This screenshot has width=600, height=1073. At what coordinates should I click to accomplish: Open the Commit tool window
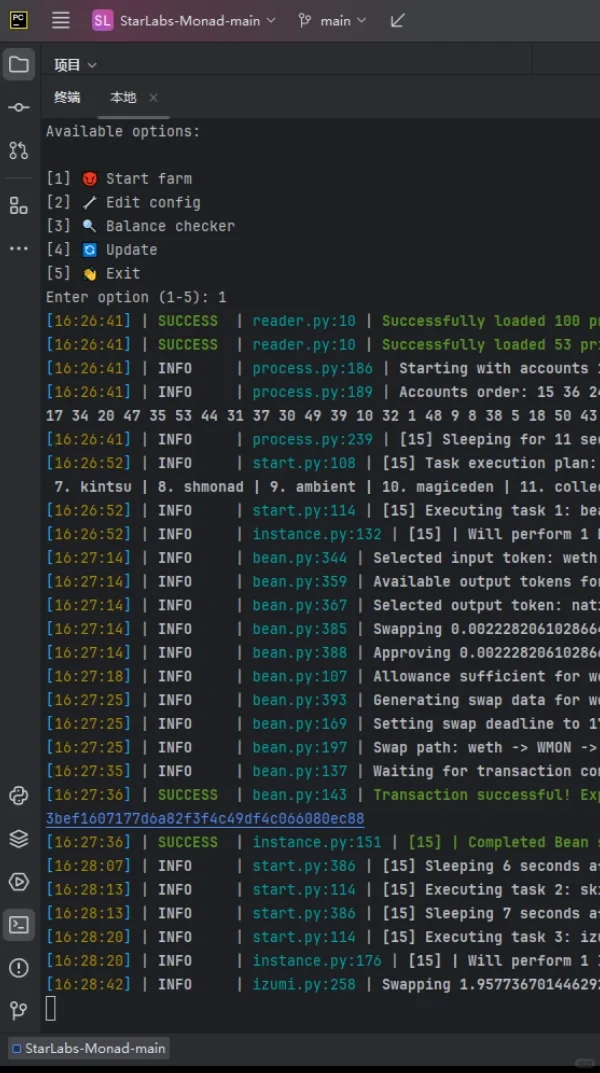(x=18, y=107)
